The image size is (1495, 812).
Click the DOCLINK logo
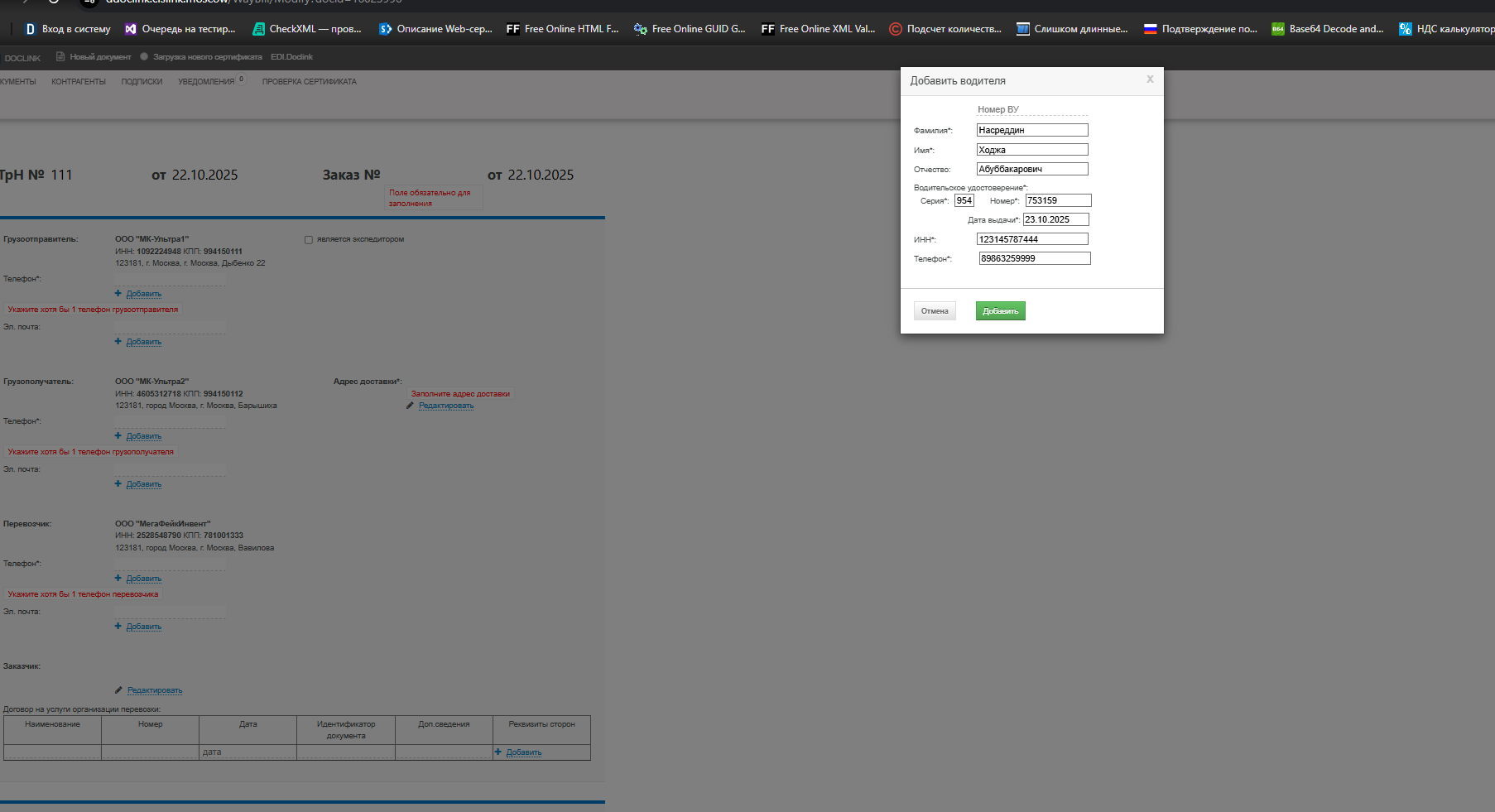tap(22, 58)
